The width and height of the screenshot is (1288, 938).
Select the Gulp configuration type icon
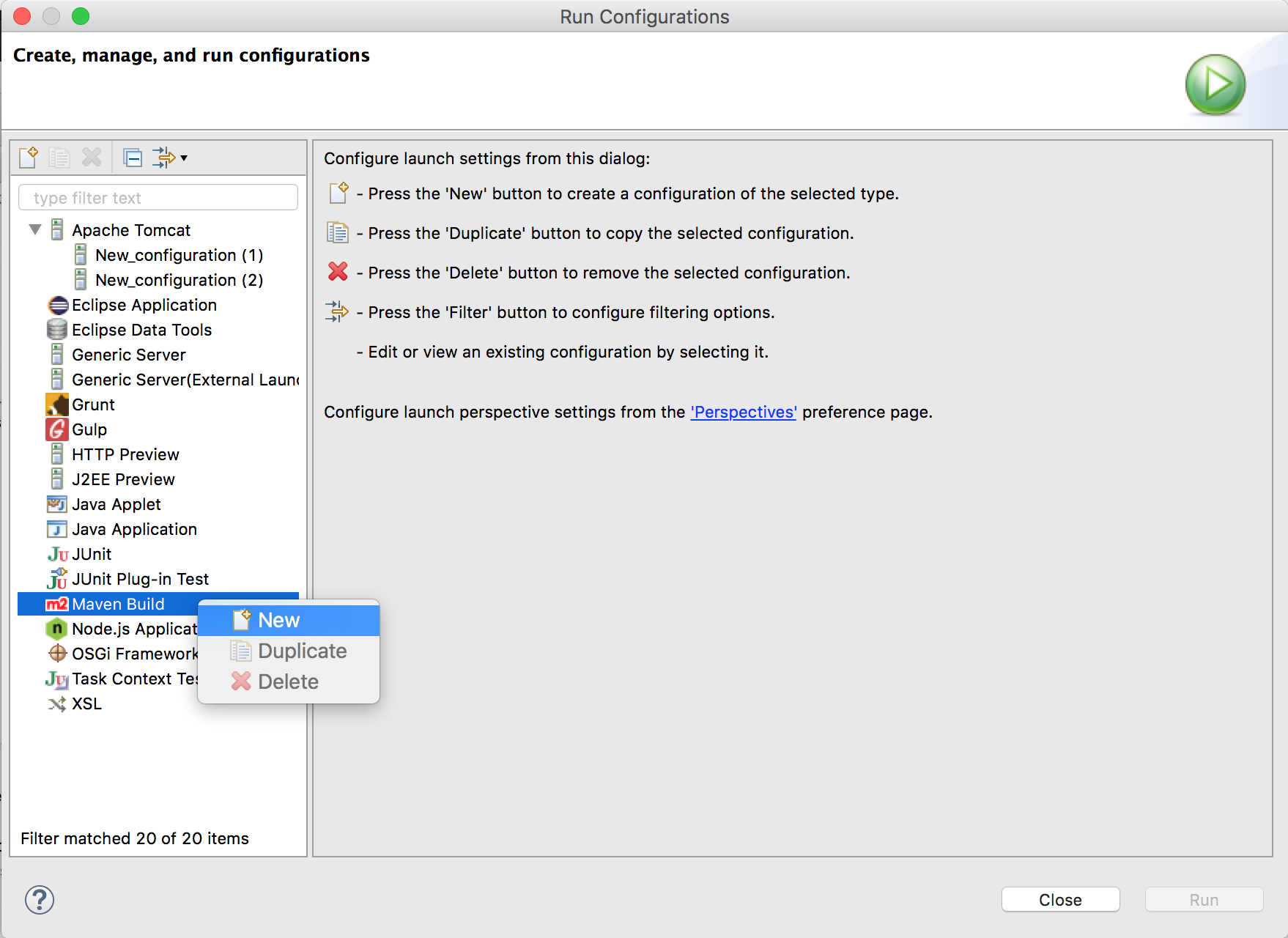[x=57, y=429]
